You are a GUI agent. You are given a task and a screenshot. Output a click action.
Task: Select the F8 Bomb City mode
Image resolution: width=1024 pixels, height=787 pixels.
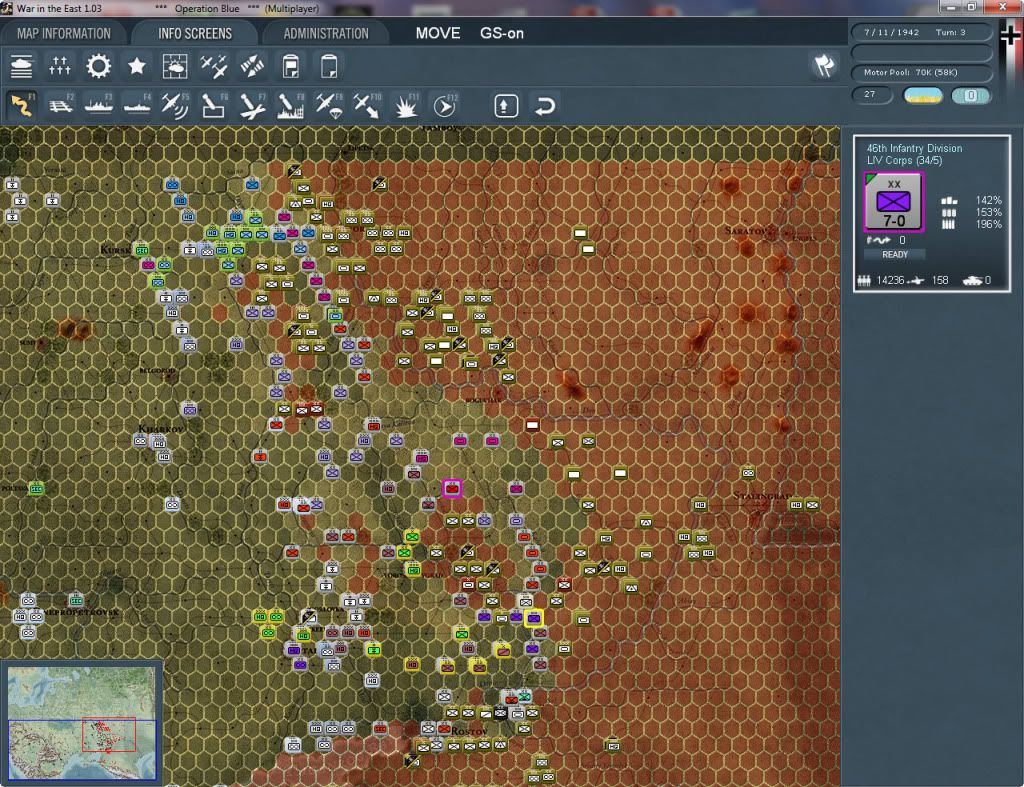[x=291, y=105]
